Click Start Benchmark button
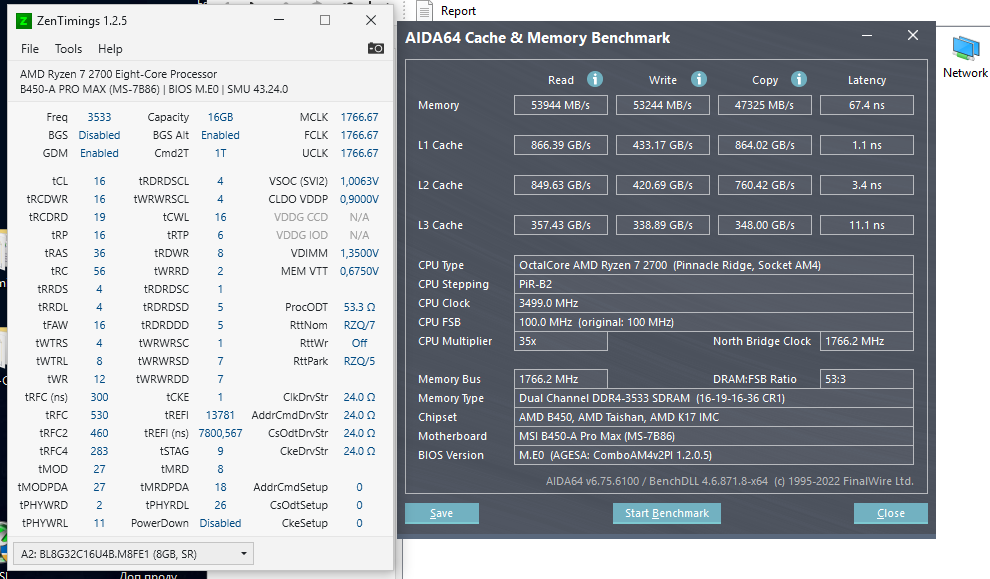This screenshot has width=990, height=579. click(667, 513)
